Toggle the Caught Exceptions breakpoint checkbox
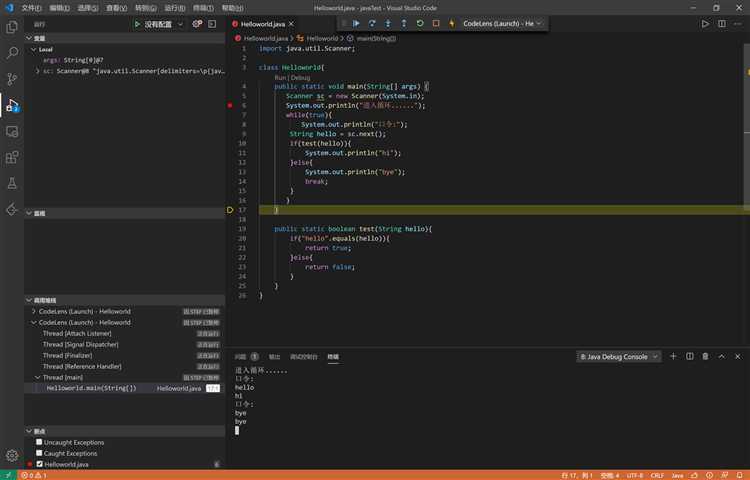 click(39, 453)
